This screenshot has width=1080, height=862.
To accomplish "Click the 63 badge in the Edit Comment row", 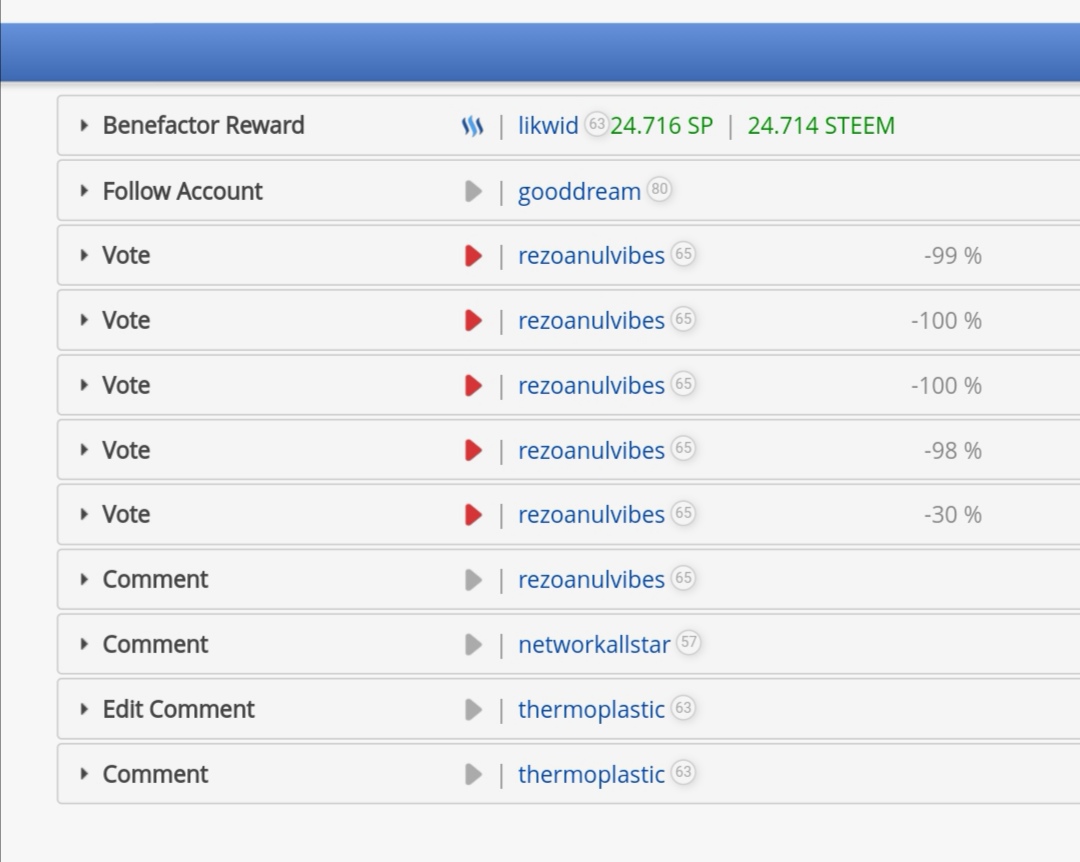I will coord(683,707).
